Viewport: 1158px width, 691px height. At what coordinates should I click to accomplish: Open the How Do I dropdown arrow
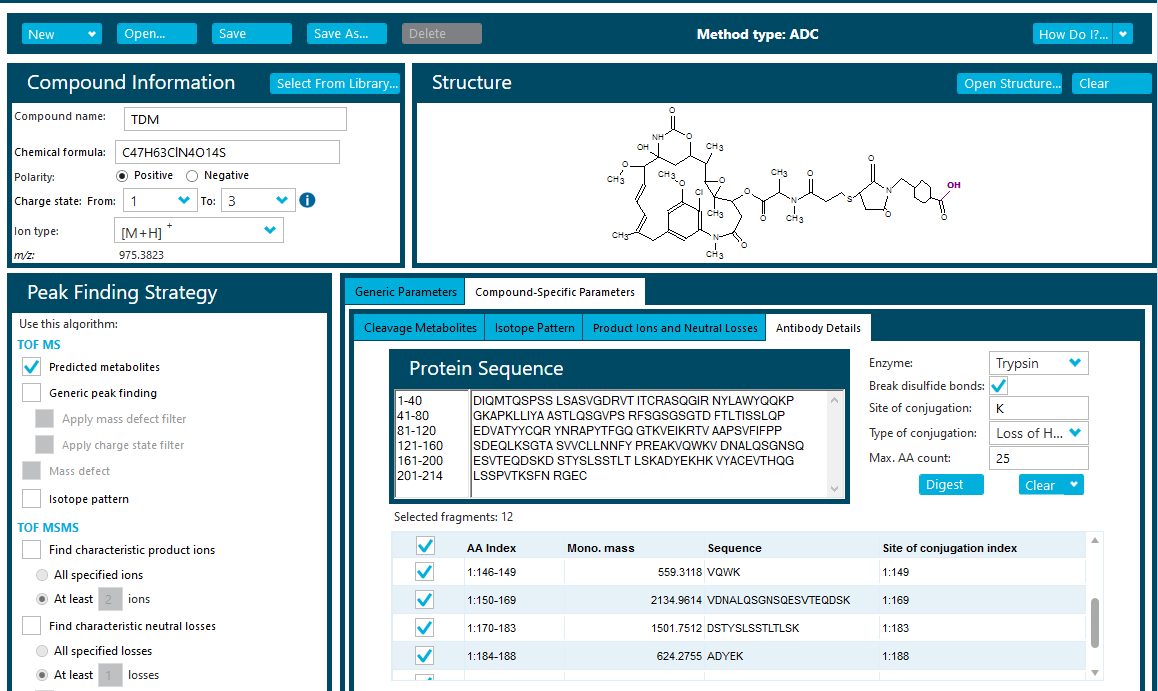tap(1123, 34)
